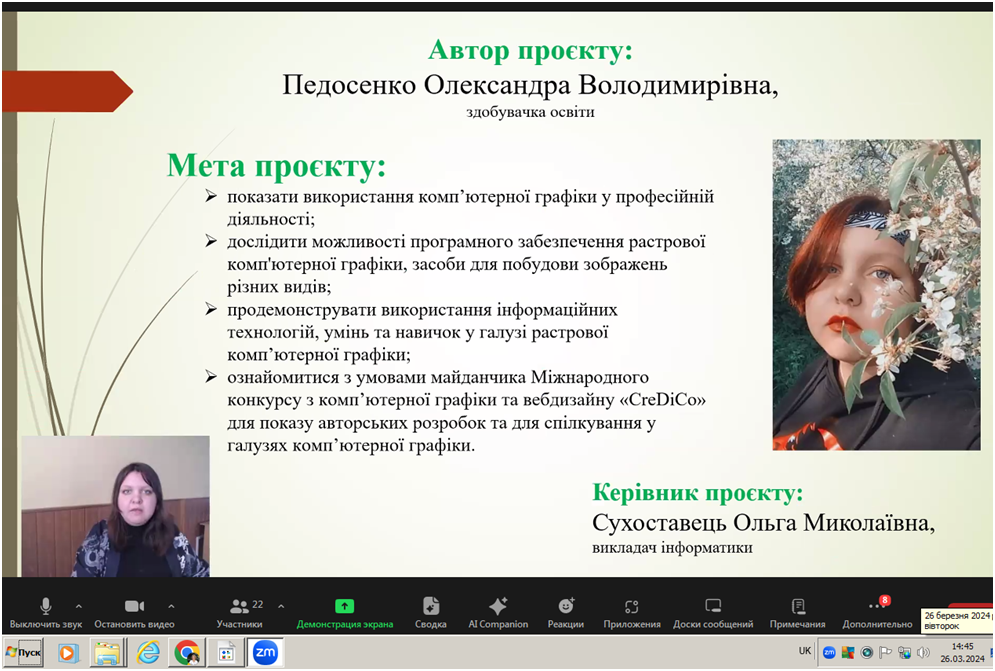The width and height of the screenshot is (995, 671).
Task: Open Google Chrome from taskbar
Action: pyautogui.click(x=187, y=653)
